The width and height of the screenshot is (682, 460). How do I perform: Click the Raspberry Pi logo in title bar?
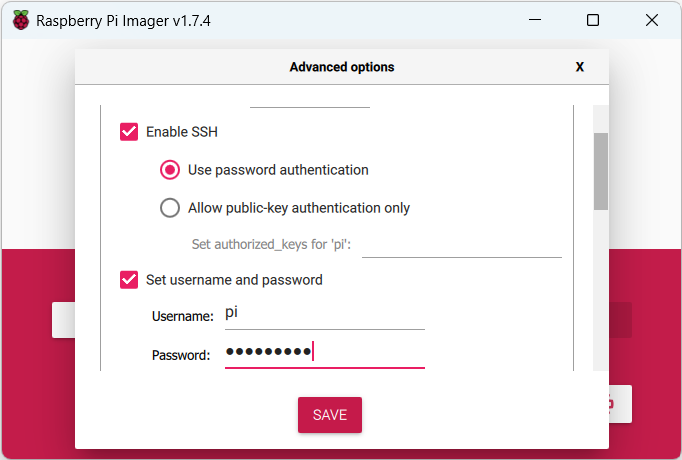coord(20,20)
